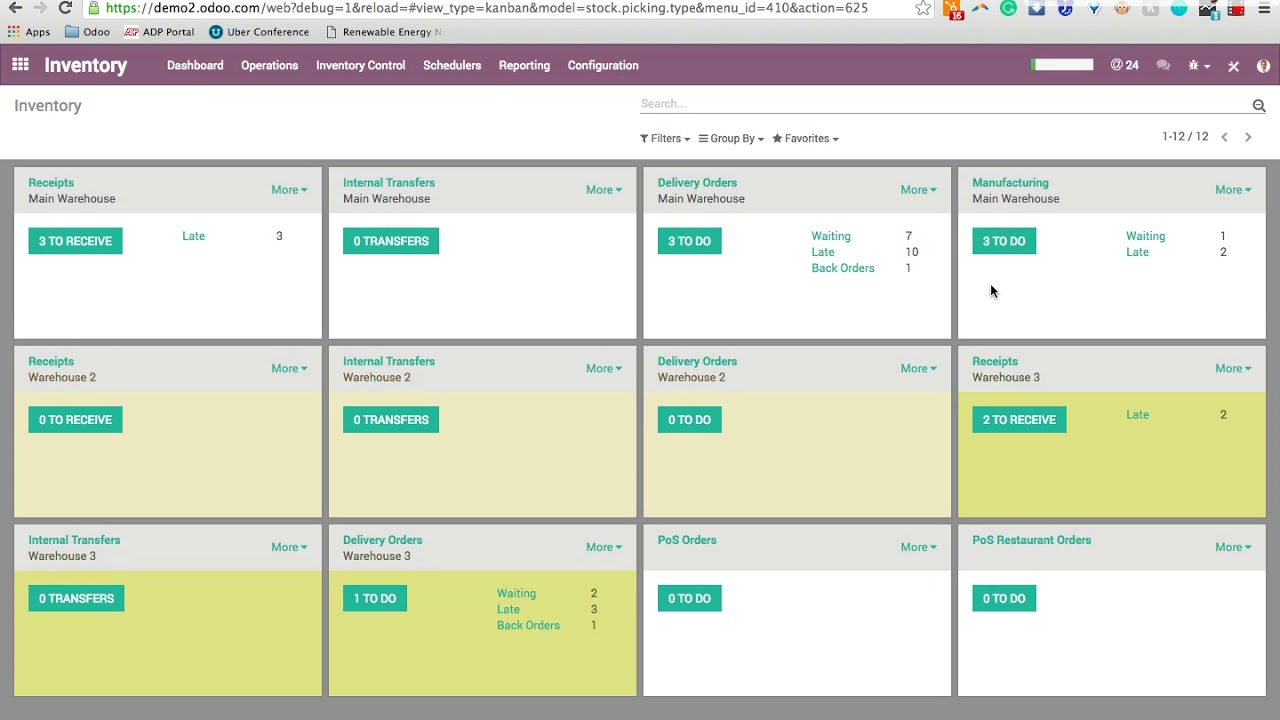Viewport: 1280px width, 720px height.
Task: Open More on Manufacturing card
Action: coord(1233,190)
